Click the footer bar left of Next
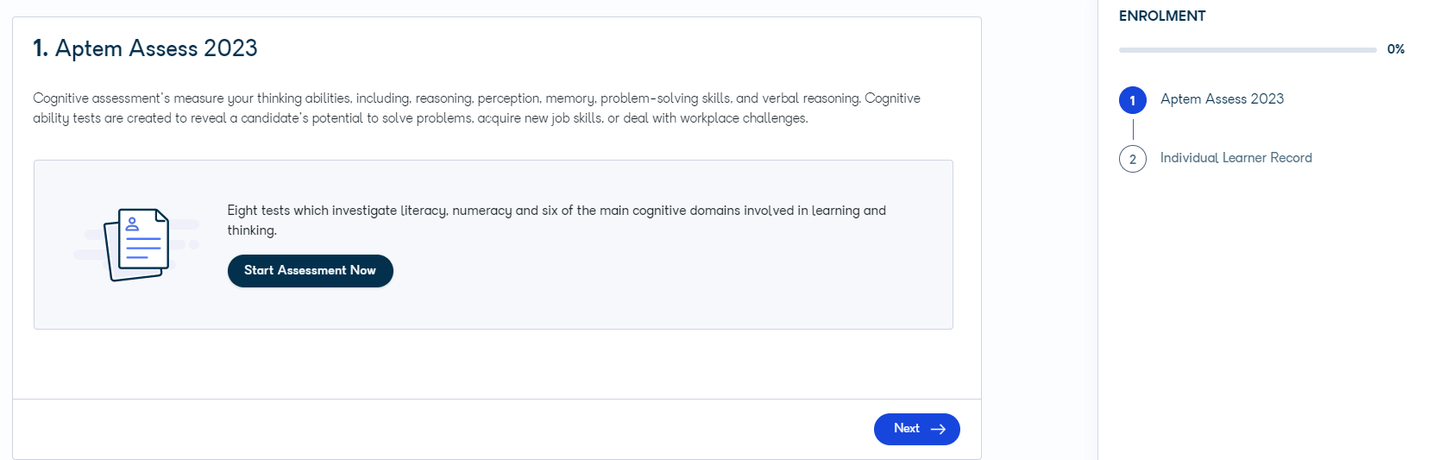 click(x=440, y=429)
